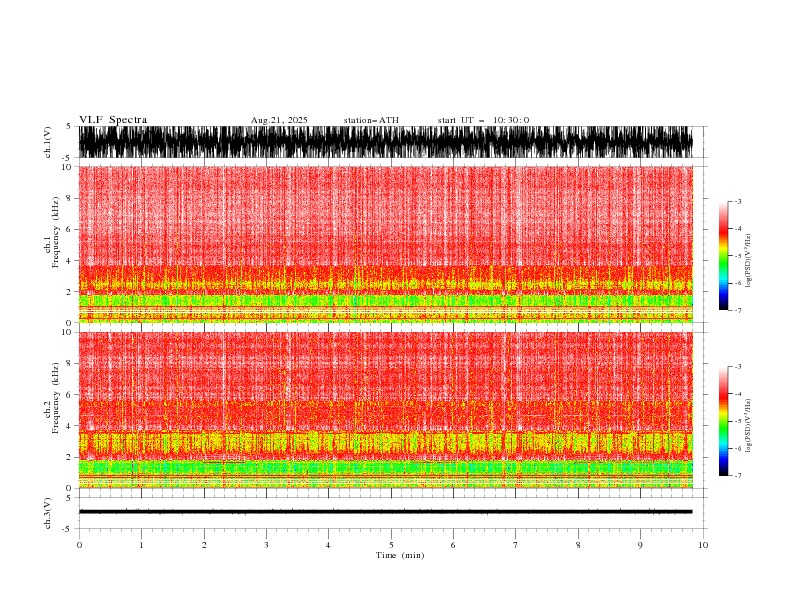Click time axis tick label '1'

tap(141, 545)
